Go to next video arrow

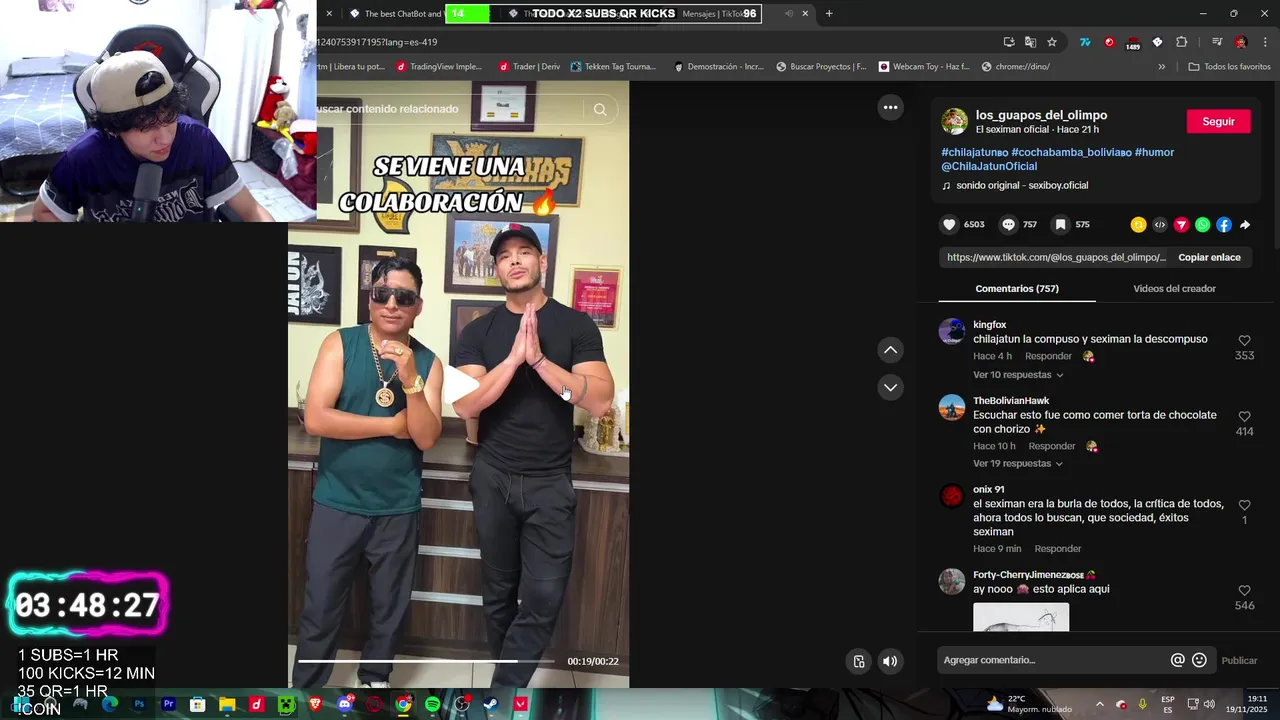coord(890,387)
